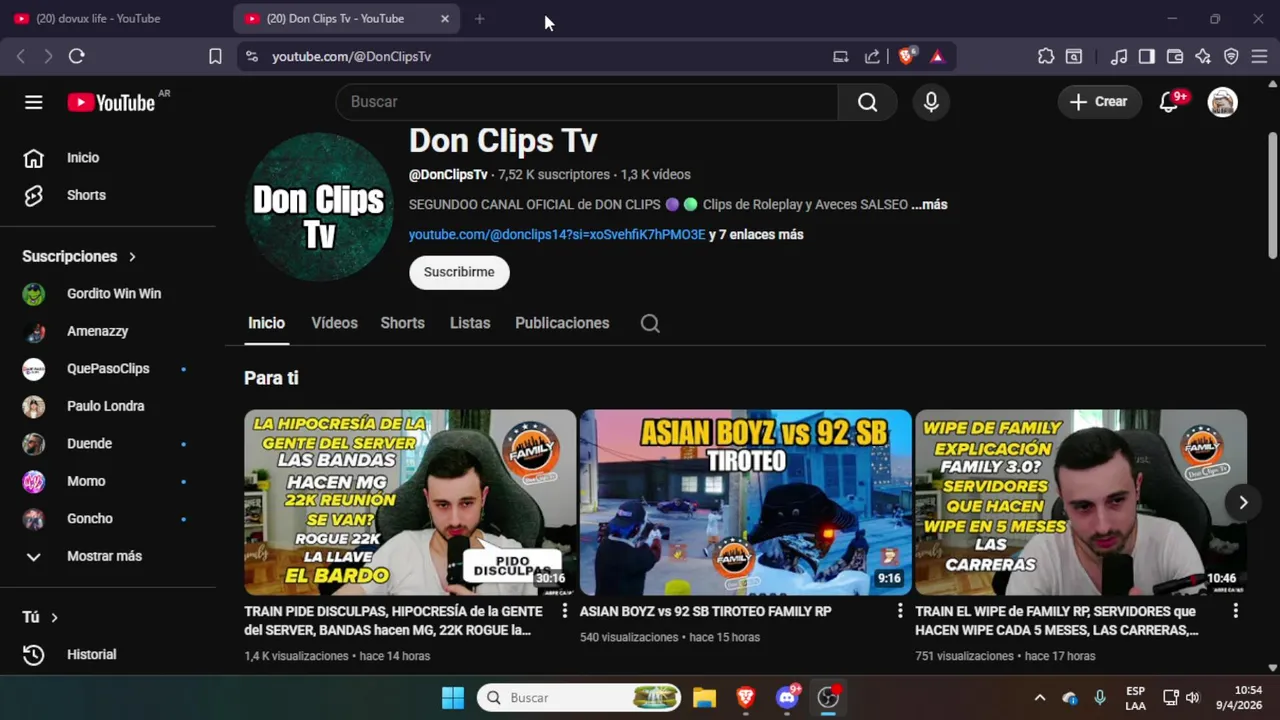Open the Brave Shields lion icon
This screenshot has height=720, width=1280.
906,57
